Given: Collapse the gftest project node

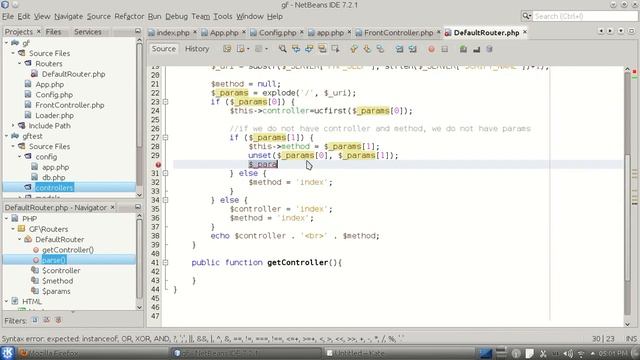Looking at the screenshot, I should 6,136.
